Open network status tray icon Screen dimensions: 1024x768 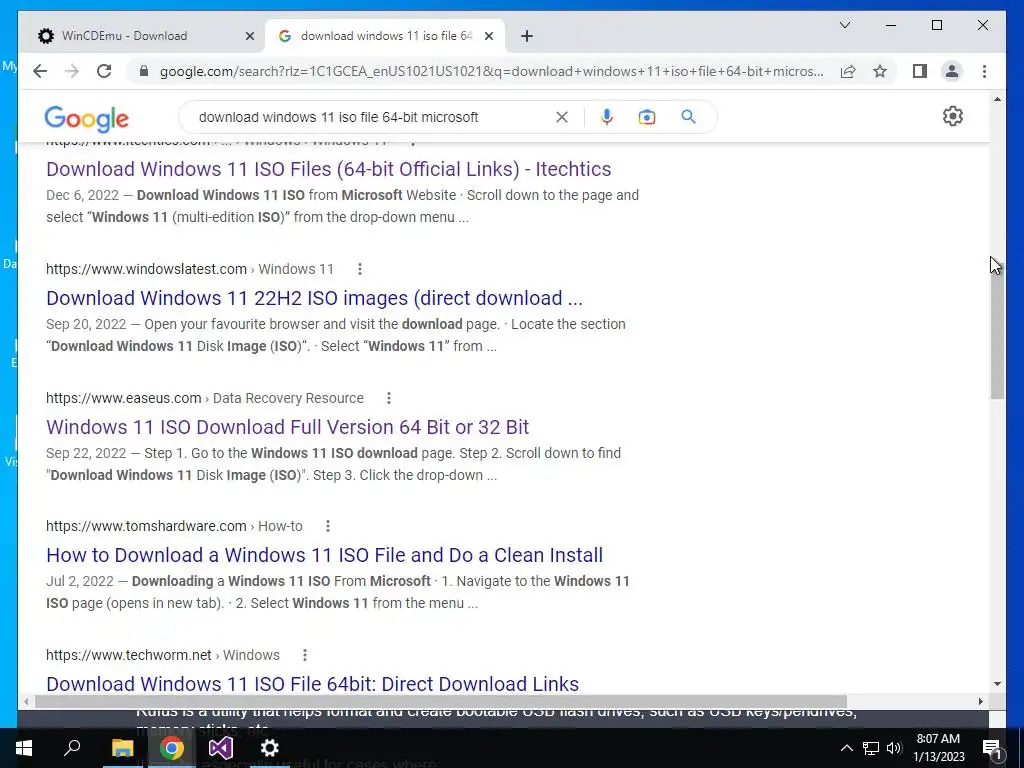pyautogui.click(x=871, y=748)
